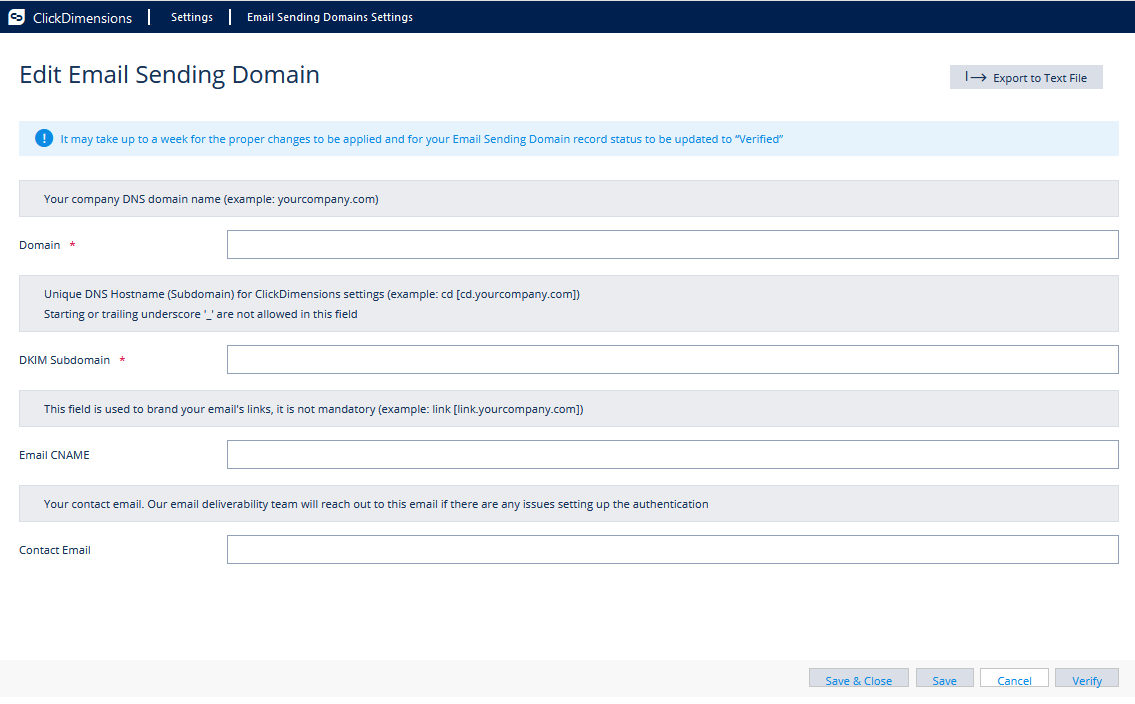Focus the Domain input field
This screenshot has width=1135, height=704.
(672, 245)
